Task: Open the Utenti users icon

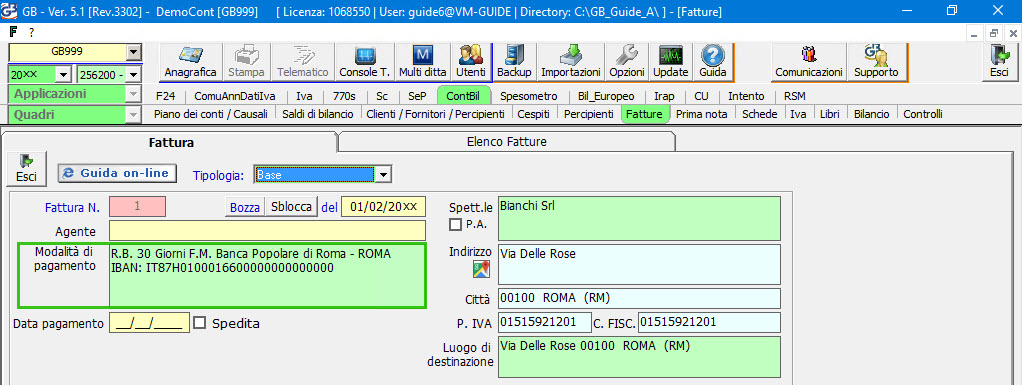Action: click(x=471, y=63)
